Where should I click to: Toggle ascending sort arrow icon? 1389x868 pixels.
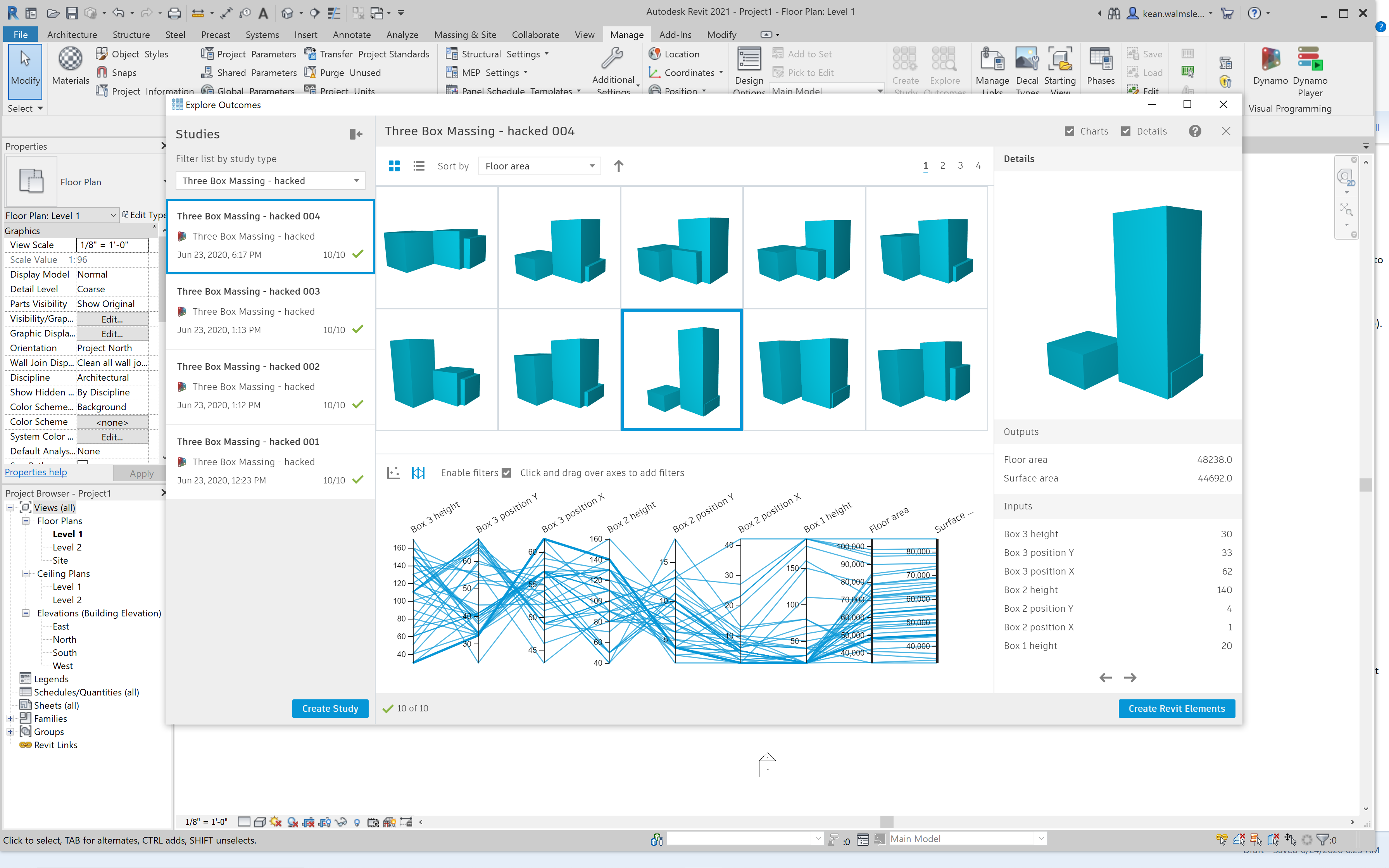click(618, 166)
